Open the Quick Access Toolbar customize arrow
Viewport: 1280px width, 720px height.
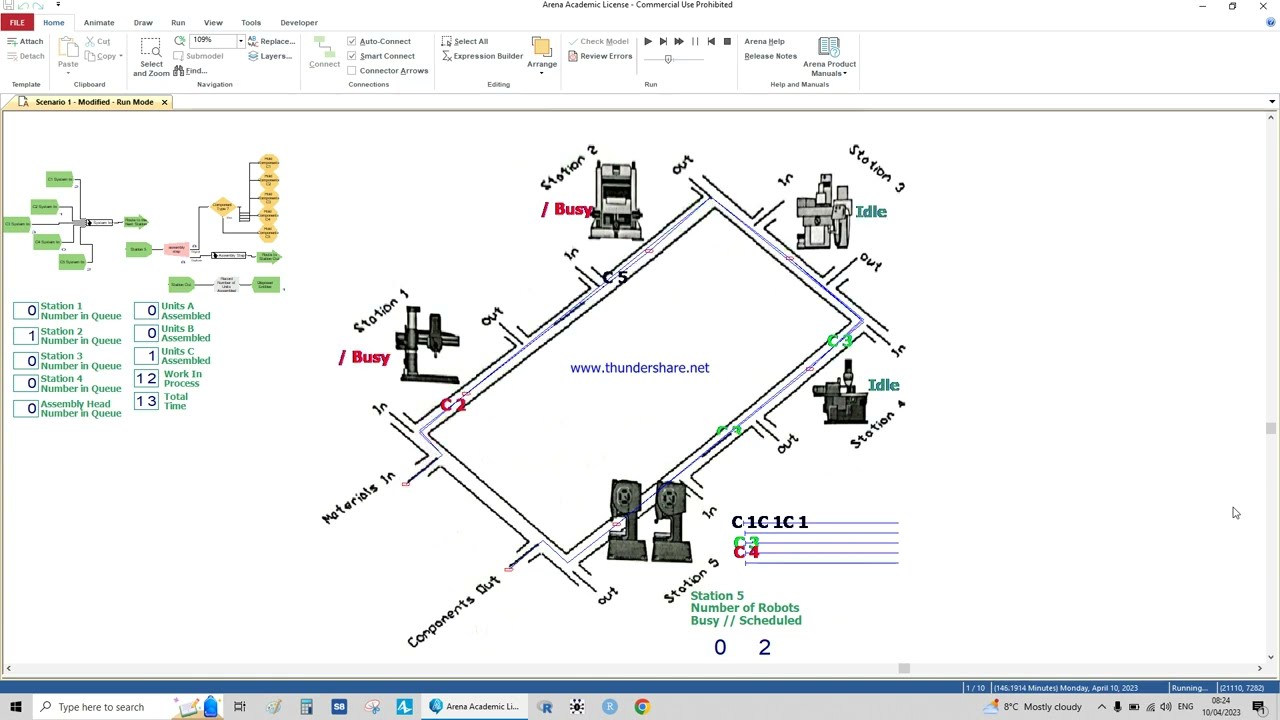[58, 5]
